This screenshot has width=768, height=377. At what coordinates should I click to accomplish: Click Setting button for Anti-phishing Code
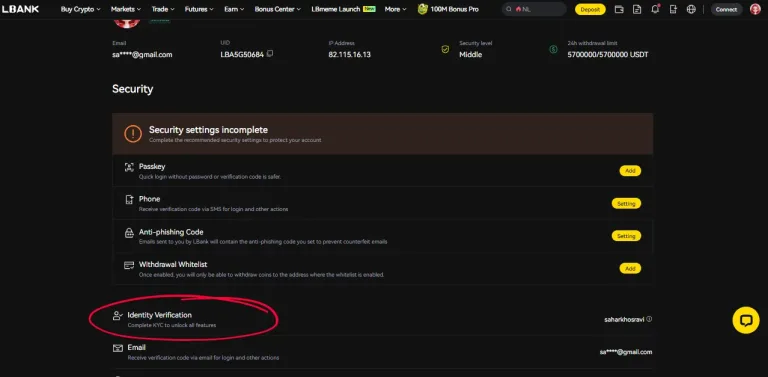pos(626,236)
